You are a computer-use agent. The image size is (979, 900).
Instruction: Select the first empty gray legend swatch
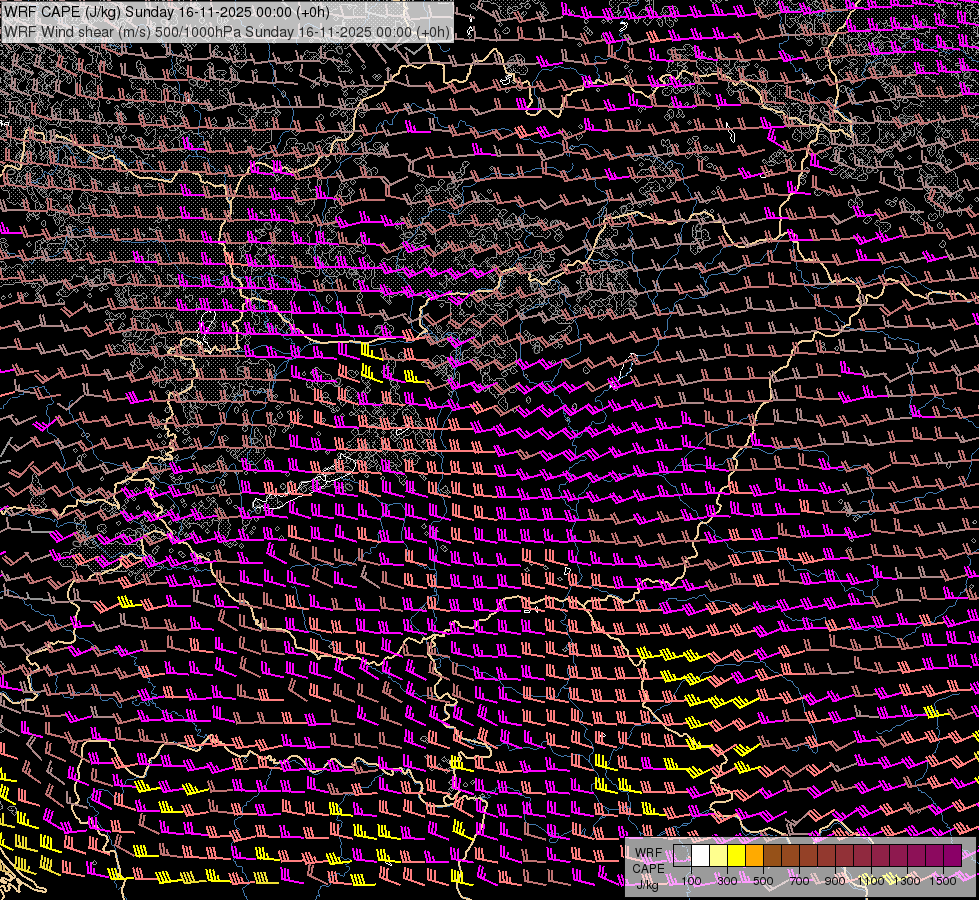point(682,855)
